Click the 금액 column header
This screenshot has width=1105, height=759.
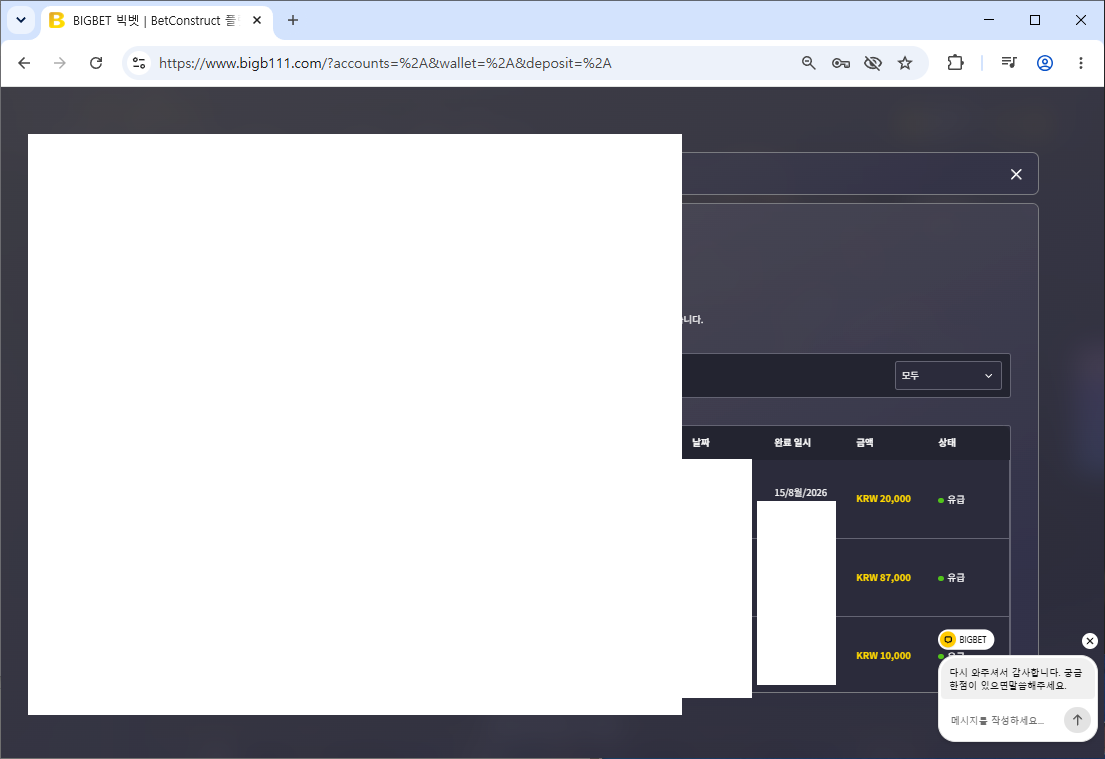[865, 443]
